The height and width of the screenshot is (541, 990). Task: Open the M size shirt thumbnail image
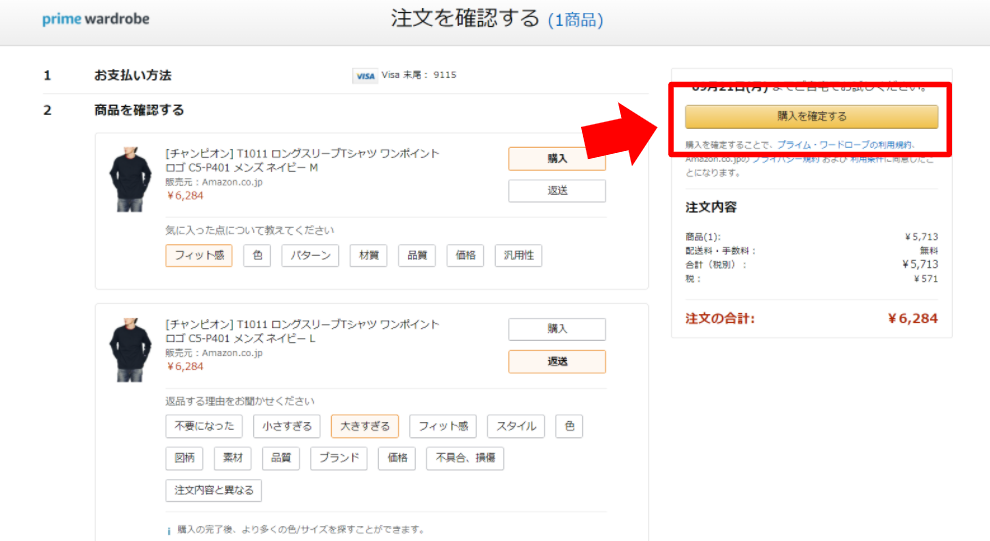point(130,179)
